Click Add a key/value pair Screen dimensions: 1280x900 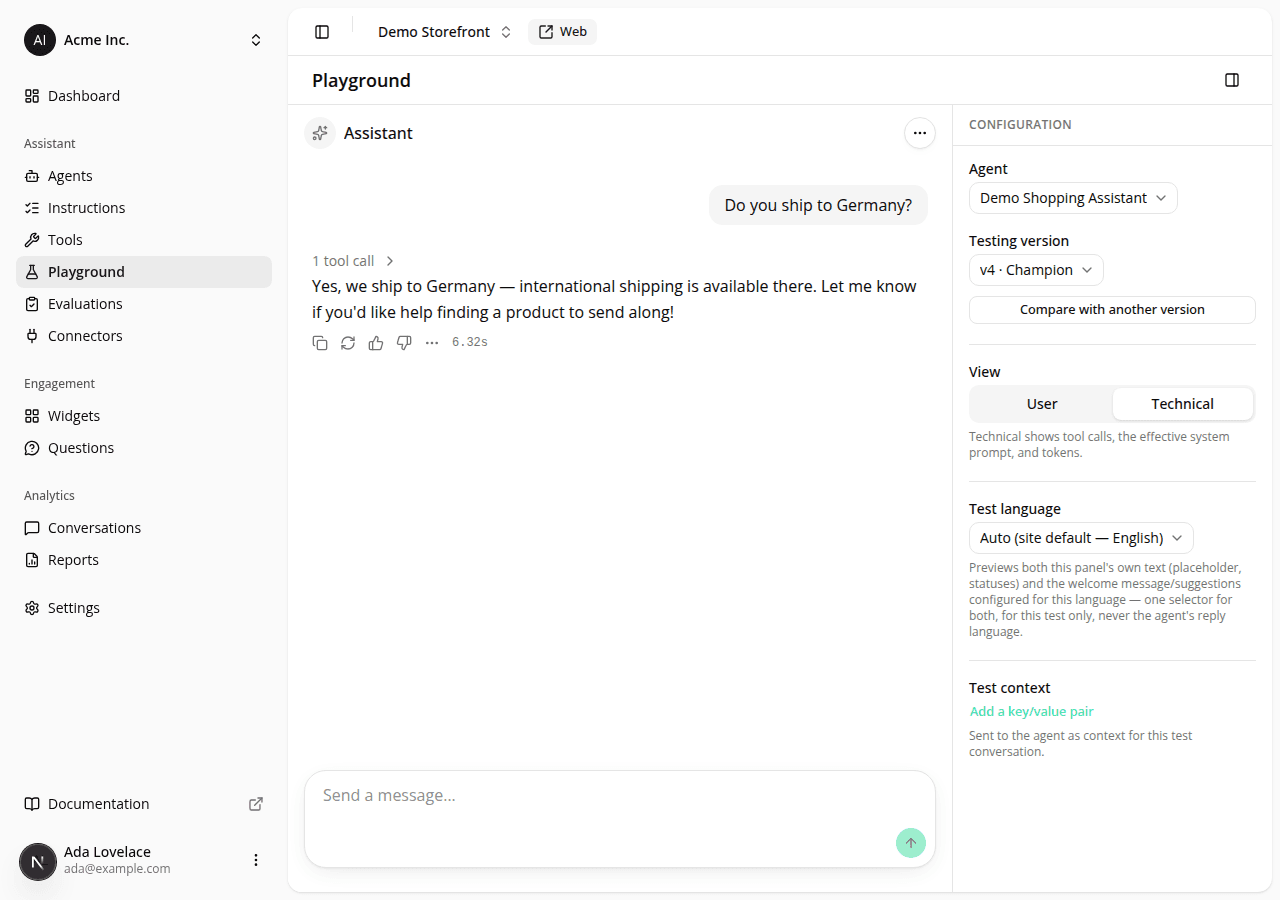coord(1032,712)
